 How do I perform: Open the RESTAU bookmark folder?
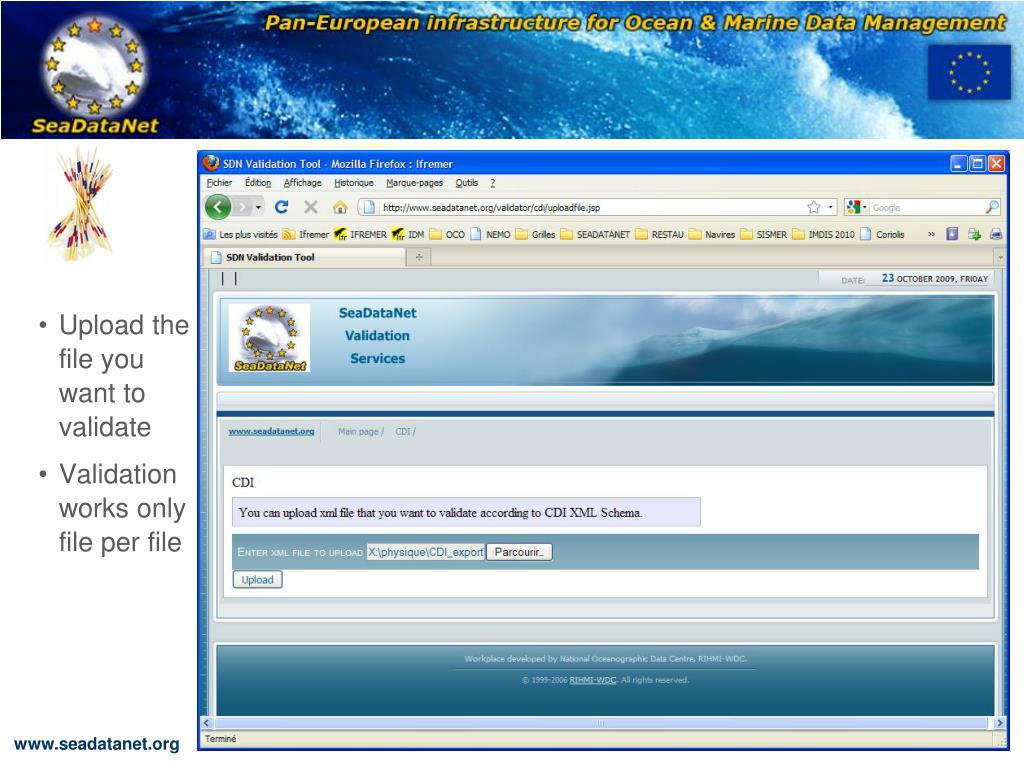click(x=660, y=234)
